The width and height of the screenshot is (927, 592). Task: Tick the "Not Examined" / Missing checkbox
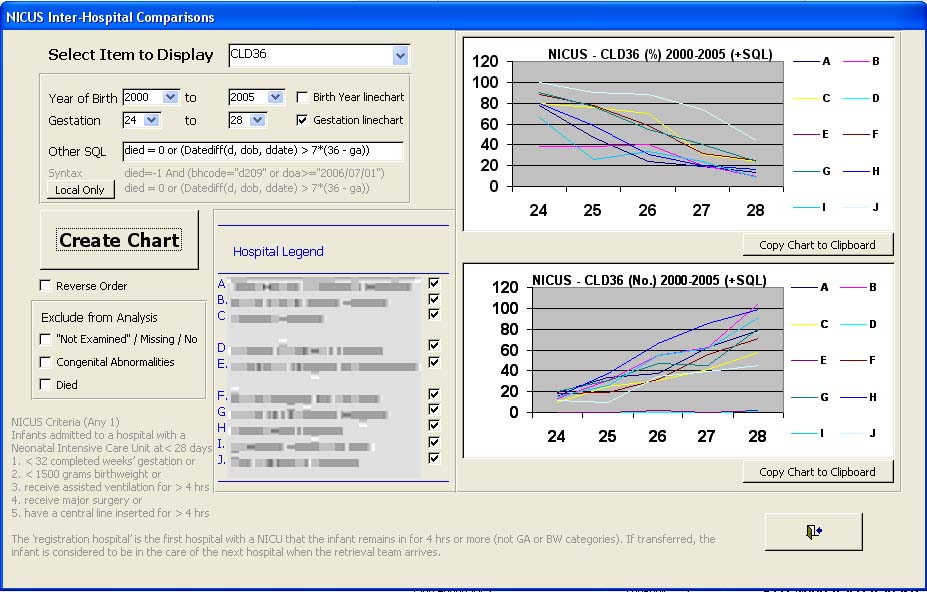46,340
